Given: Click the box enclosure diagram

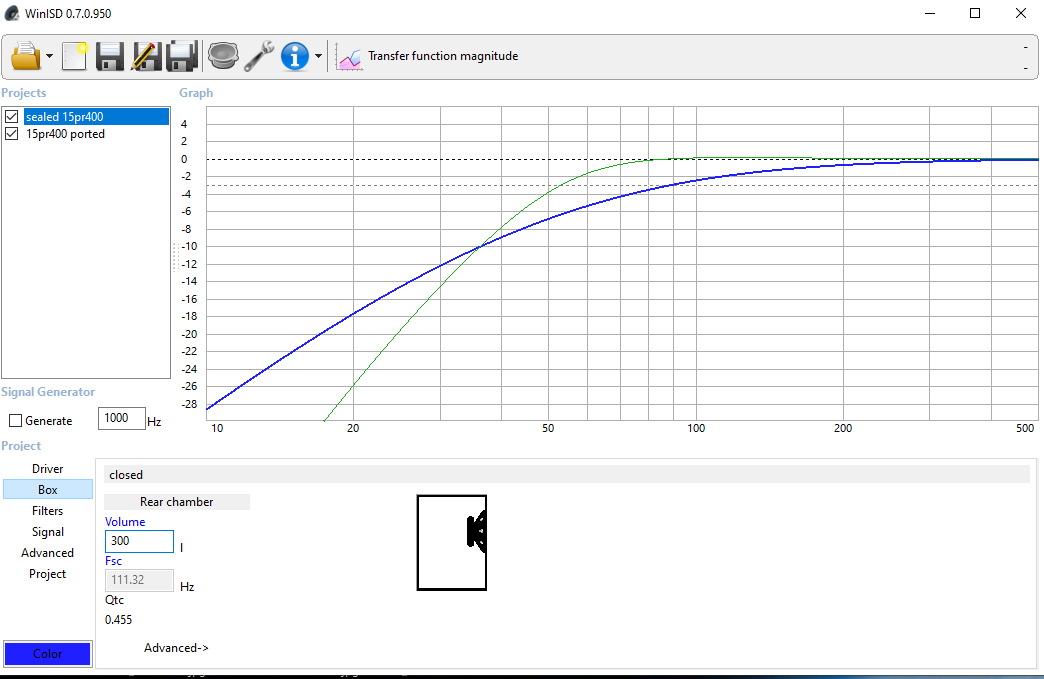Looking at the screenshot, I should pyautogui.click(x=452, y=543).
